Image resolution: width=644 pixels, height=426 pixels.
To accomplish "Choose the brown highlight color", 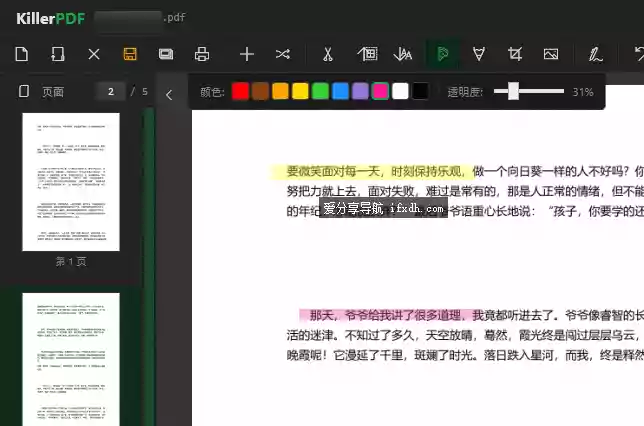I will [260, 91].
